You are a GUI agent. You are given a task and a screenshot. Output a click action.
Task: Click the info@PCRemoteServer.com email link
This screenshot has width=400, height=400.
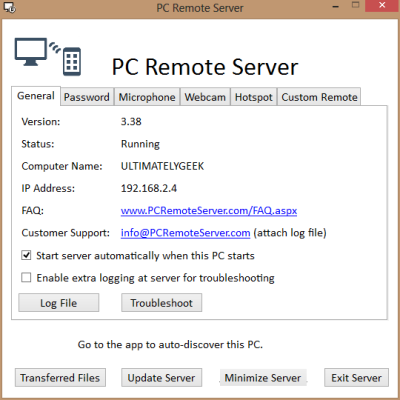click(x=185, y=233)
